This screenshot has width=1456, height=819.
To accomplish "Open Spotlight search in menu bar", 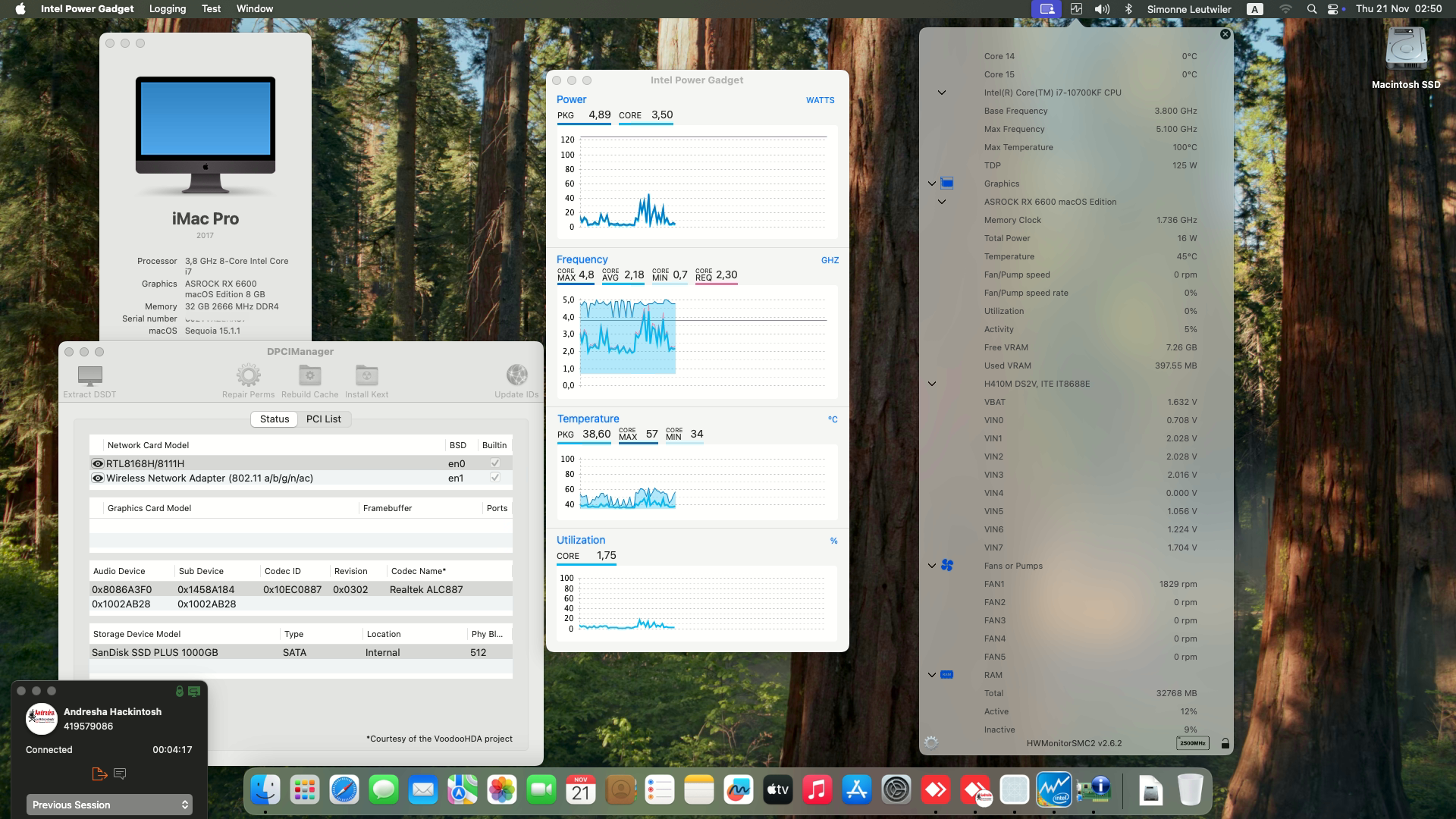I will [x=1312, y=9].
